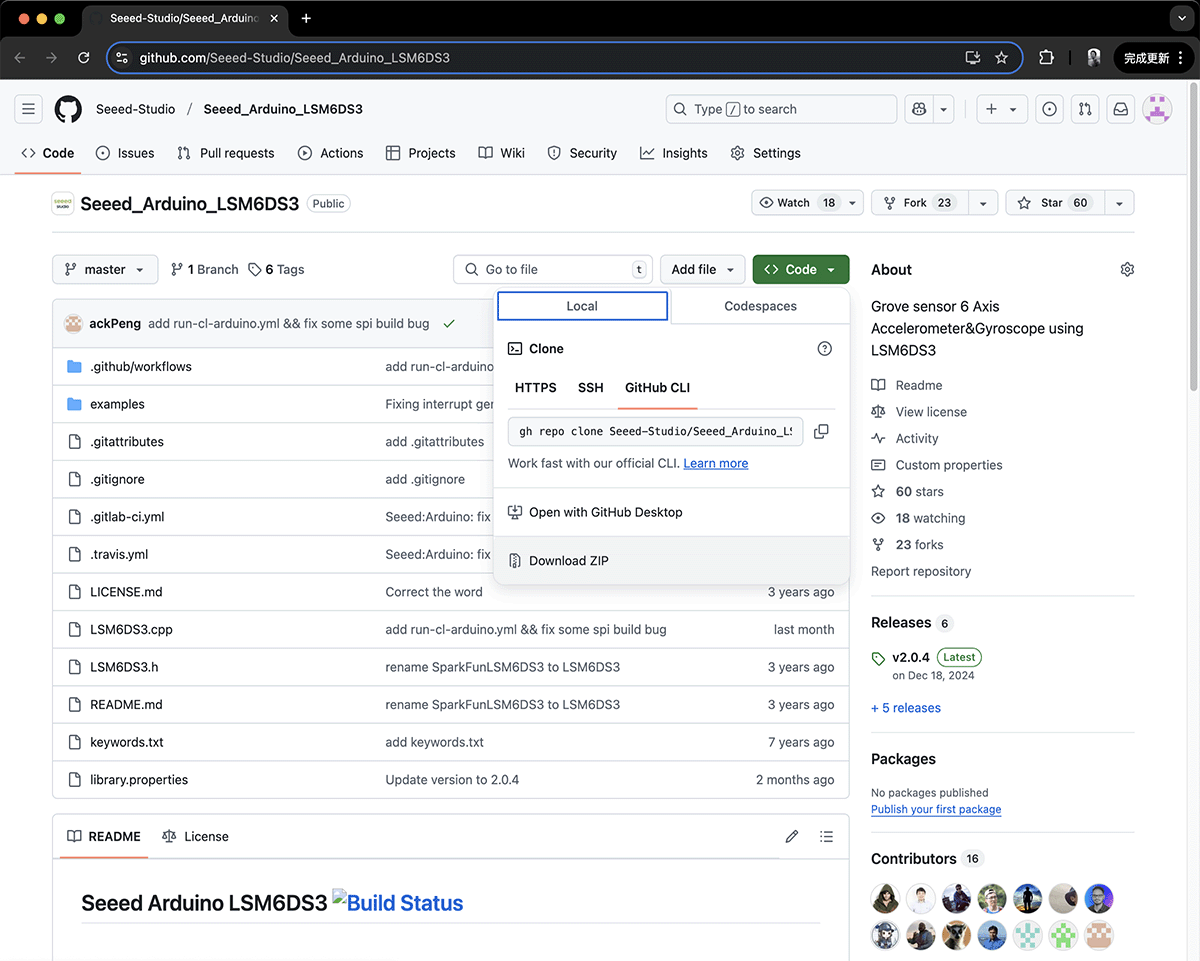1200x961 pixels.
Task: Switch to the Codespaces tab
Action: tap(760, 306)
